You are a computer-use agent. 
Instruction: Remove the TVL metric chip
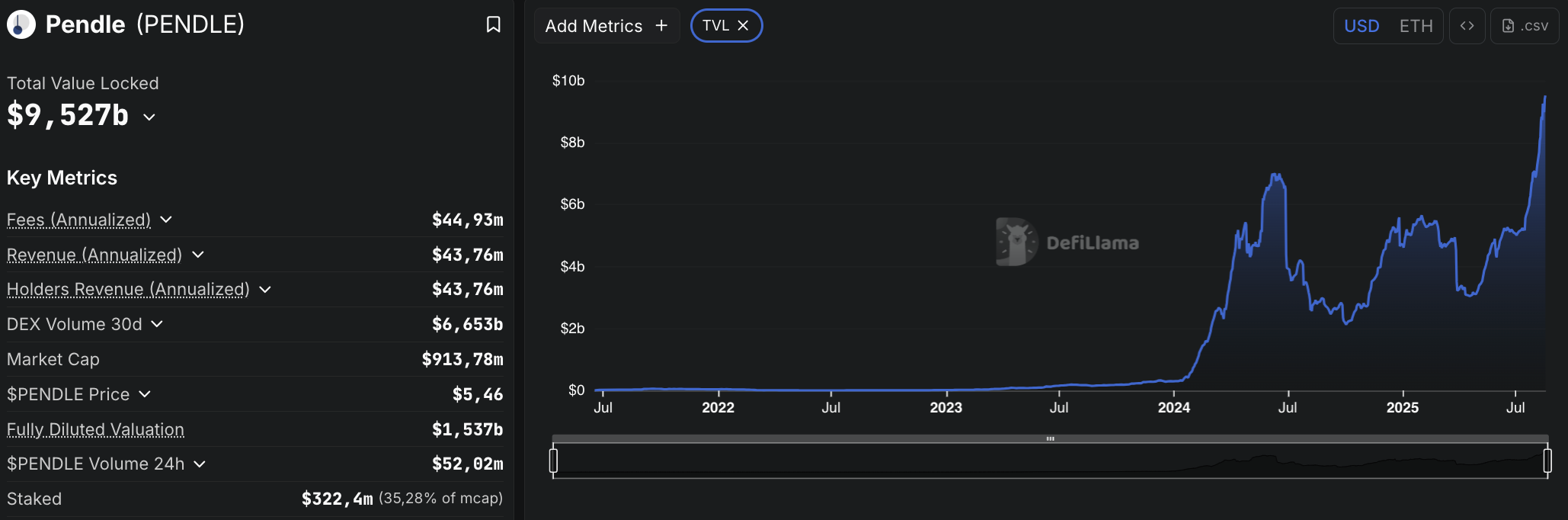point(743,25)
